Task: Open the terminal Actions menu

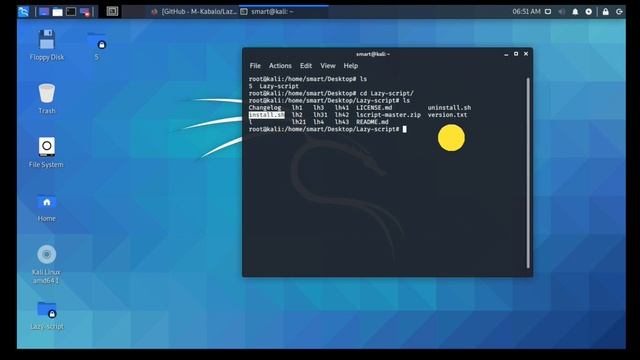Action: [280, 66]
